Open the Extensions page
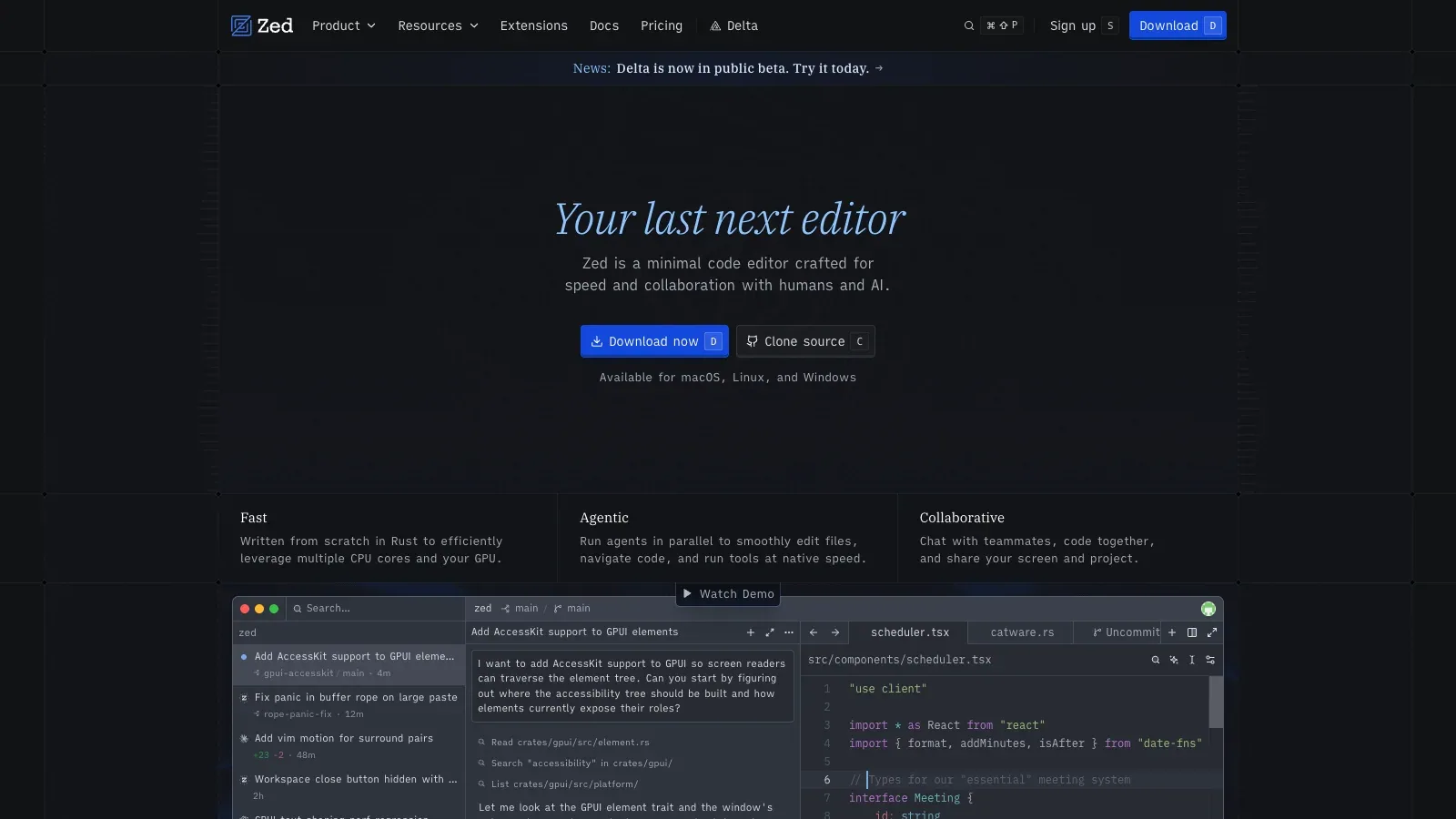Image resolution: width=1456 pixels, height=819 pixels. point(534,25)
